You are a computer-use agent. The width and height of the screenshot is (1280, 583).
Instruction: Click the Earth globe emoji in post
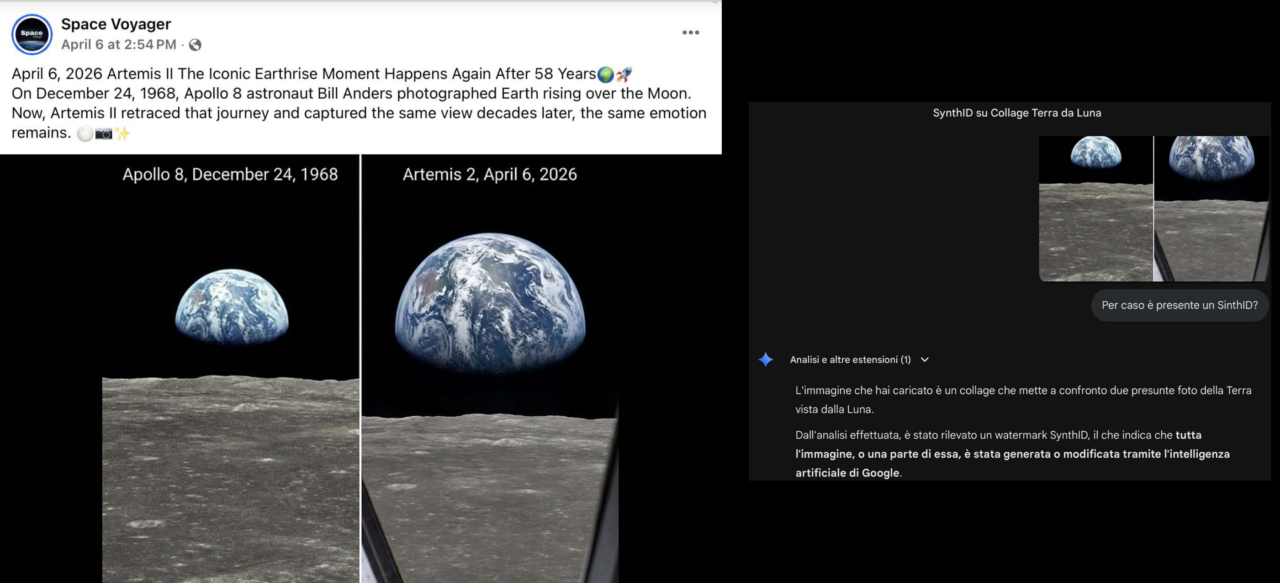click(x=605, y=75)
